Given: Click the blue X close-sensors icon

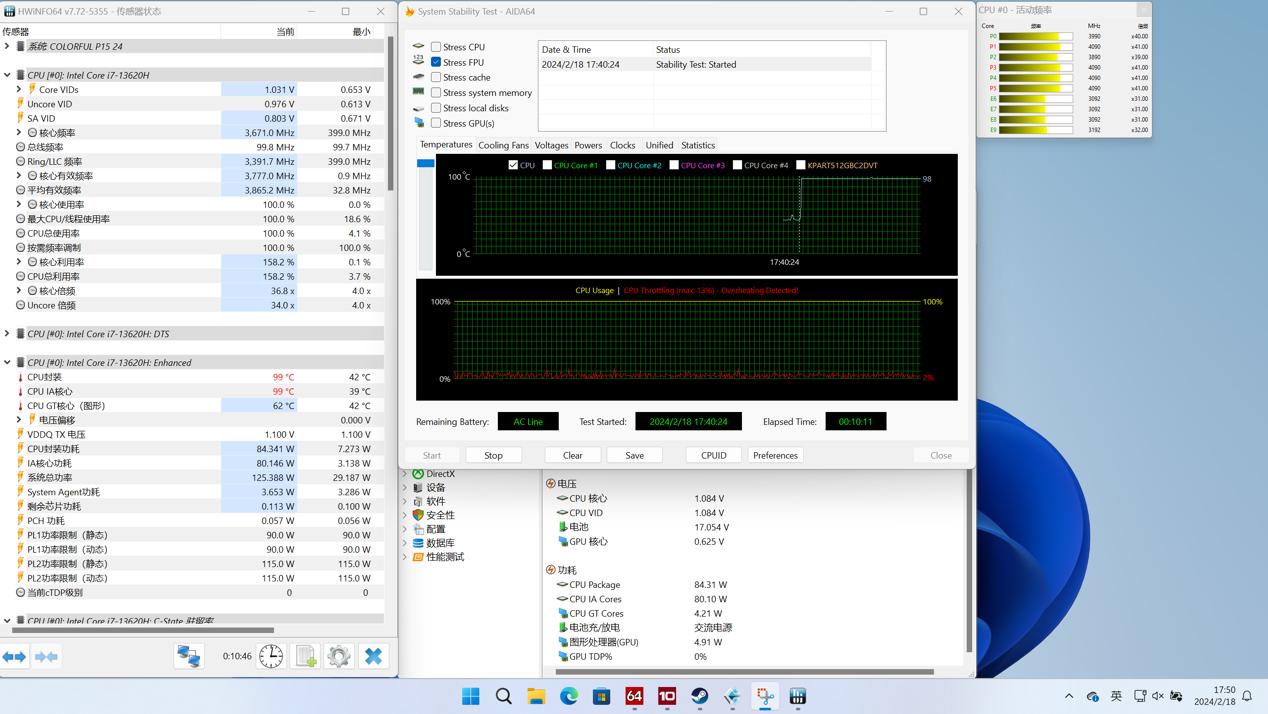Looking at the screenshot, I should tap(373, 656).
